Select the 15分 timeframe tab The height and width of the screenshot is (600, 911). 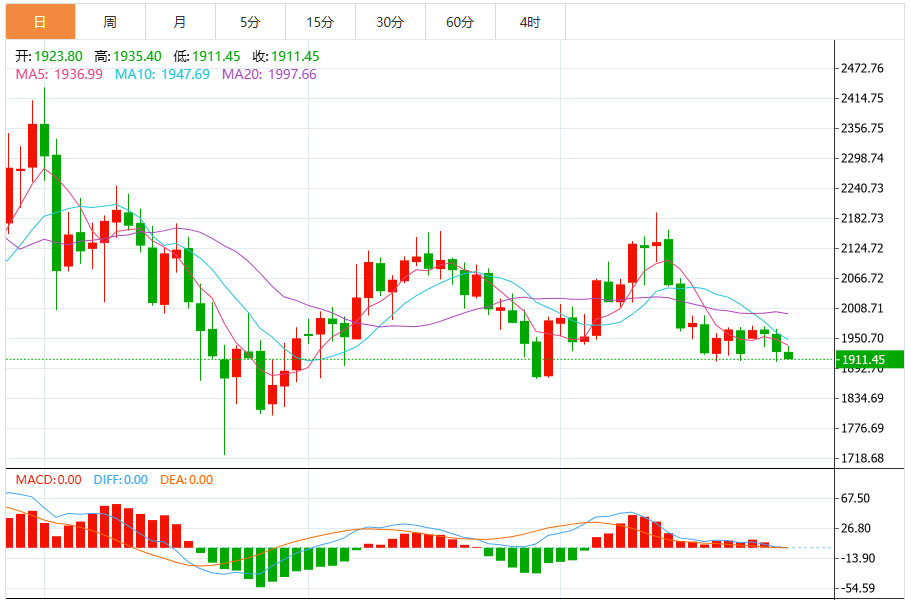pyautogui.click(x=320, y=22)
